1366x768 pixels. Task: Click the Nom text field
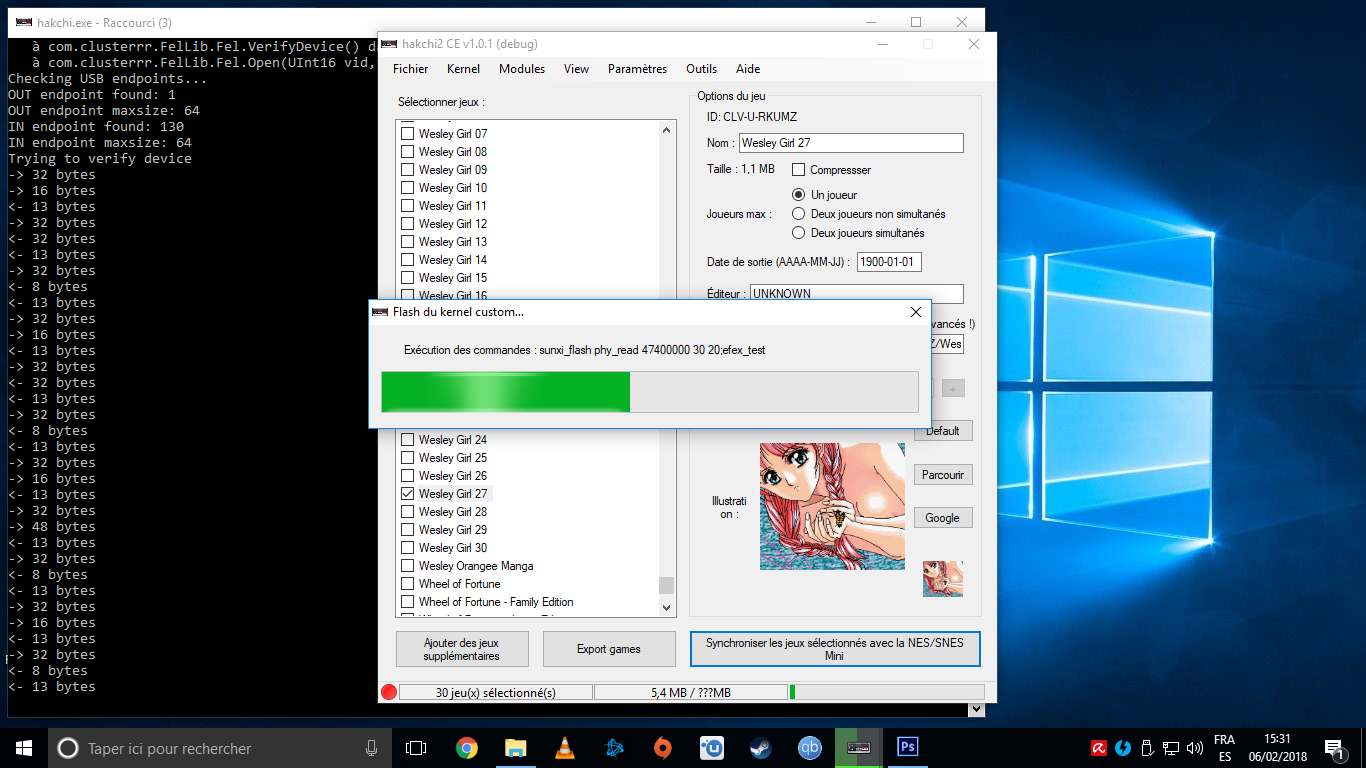850,143
